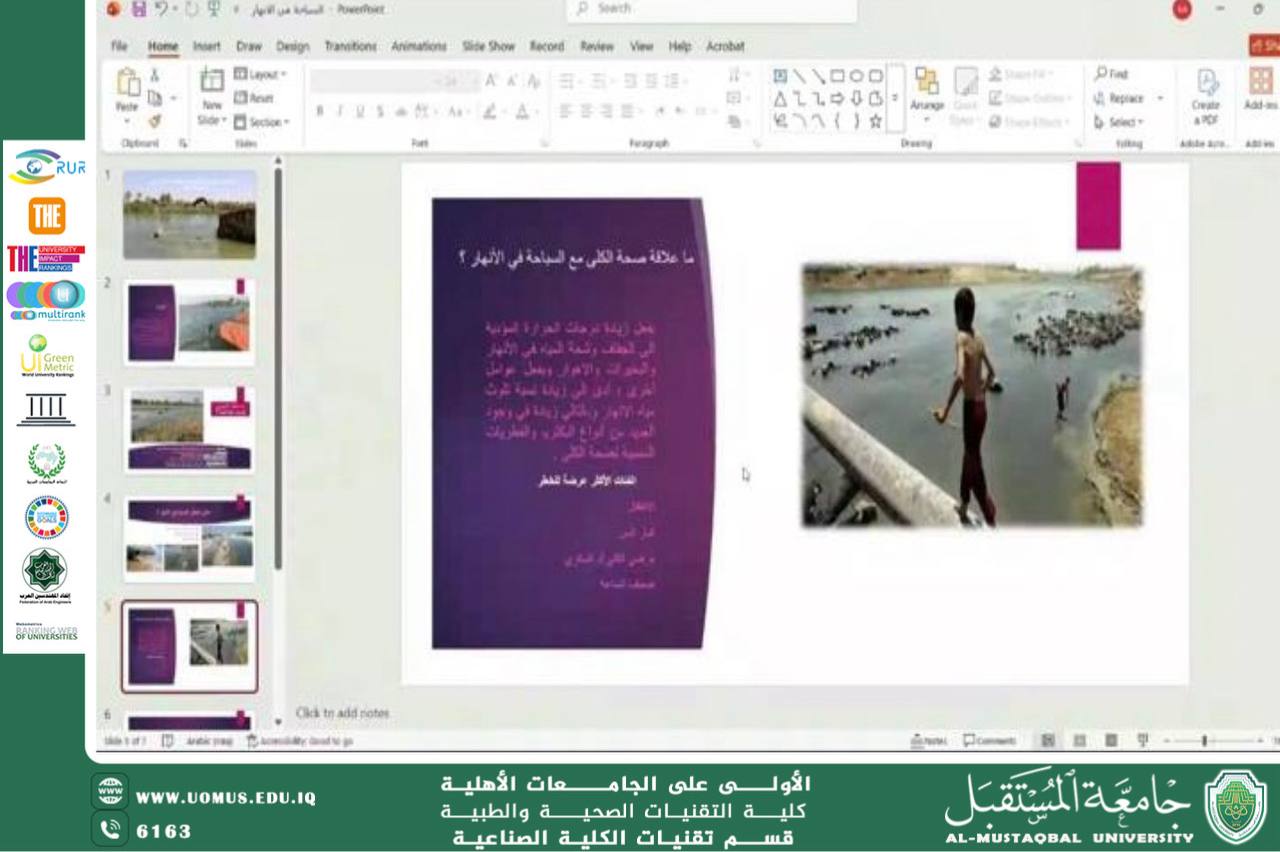Click Notes in the status bar
The width and height of the screenshot is (1280, 852).
coord(928,740)
